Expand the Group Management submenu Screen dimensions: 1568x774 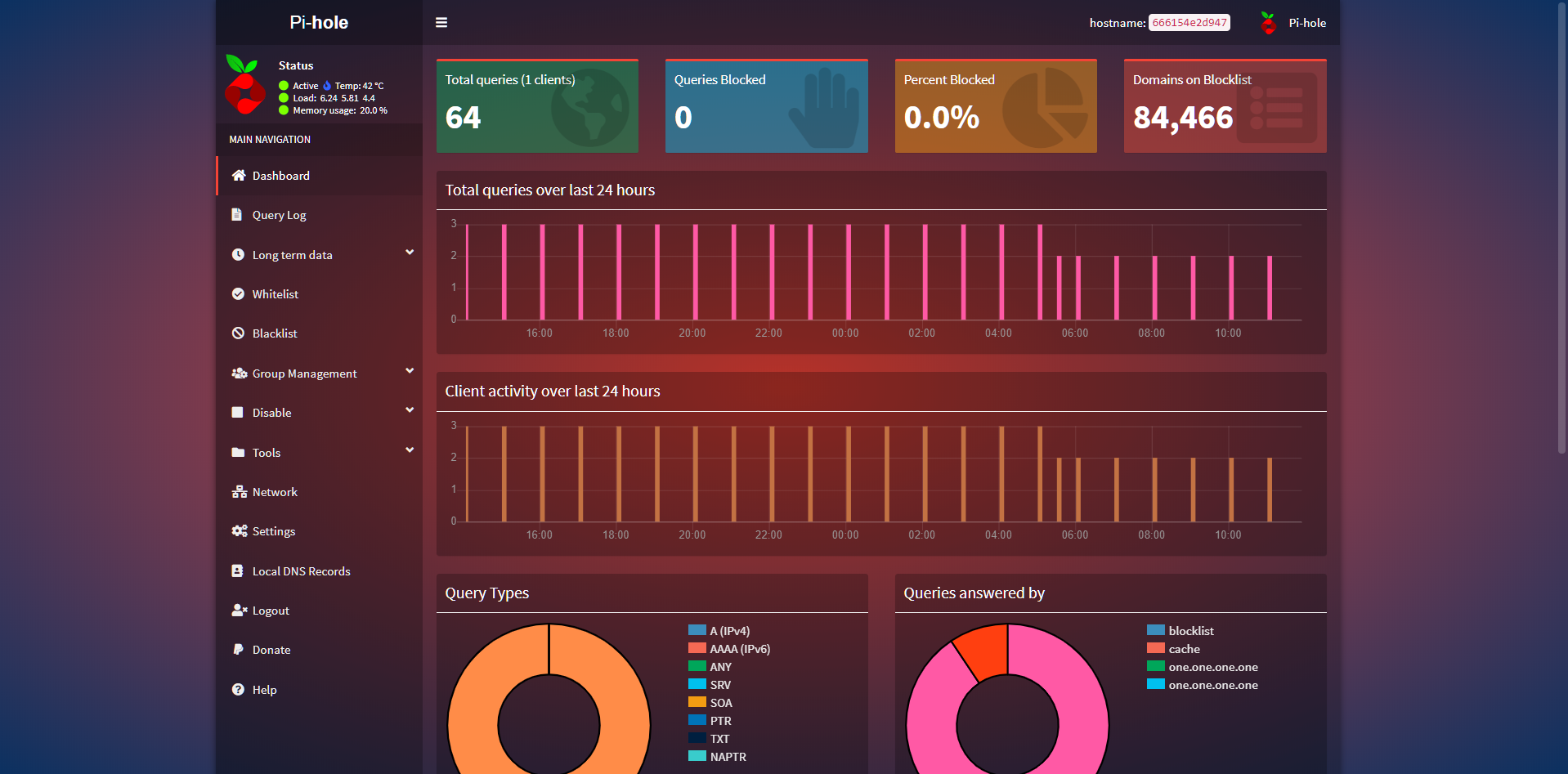pos(409,372)
